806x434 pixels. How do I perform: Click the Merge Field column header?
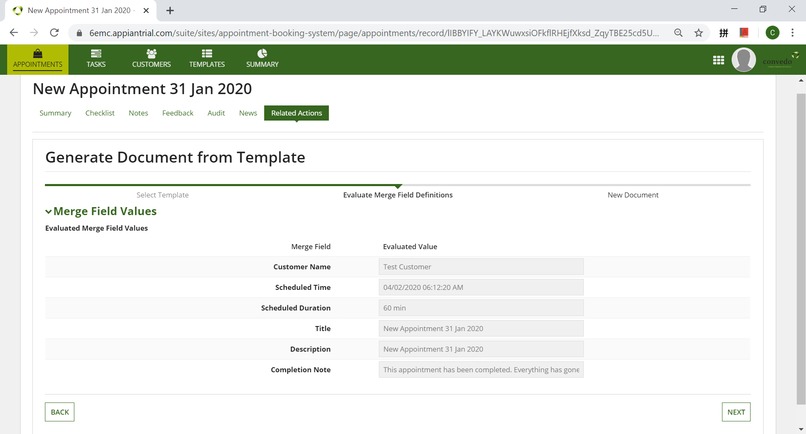coord(311,246)
